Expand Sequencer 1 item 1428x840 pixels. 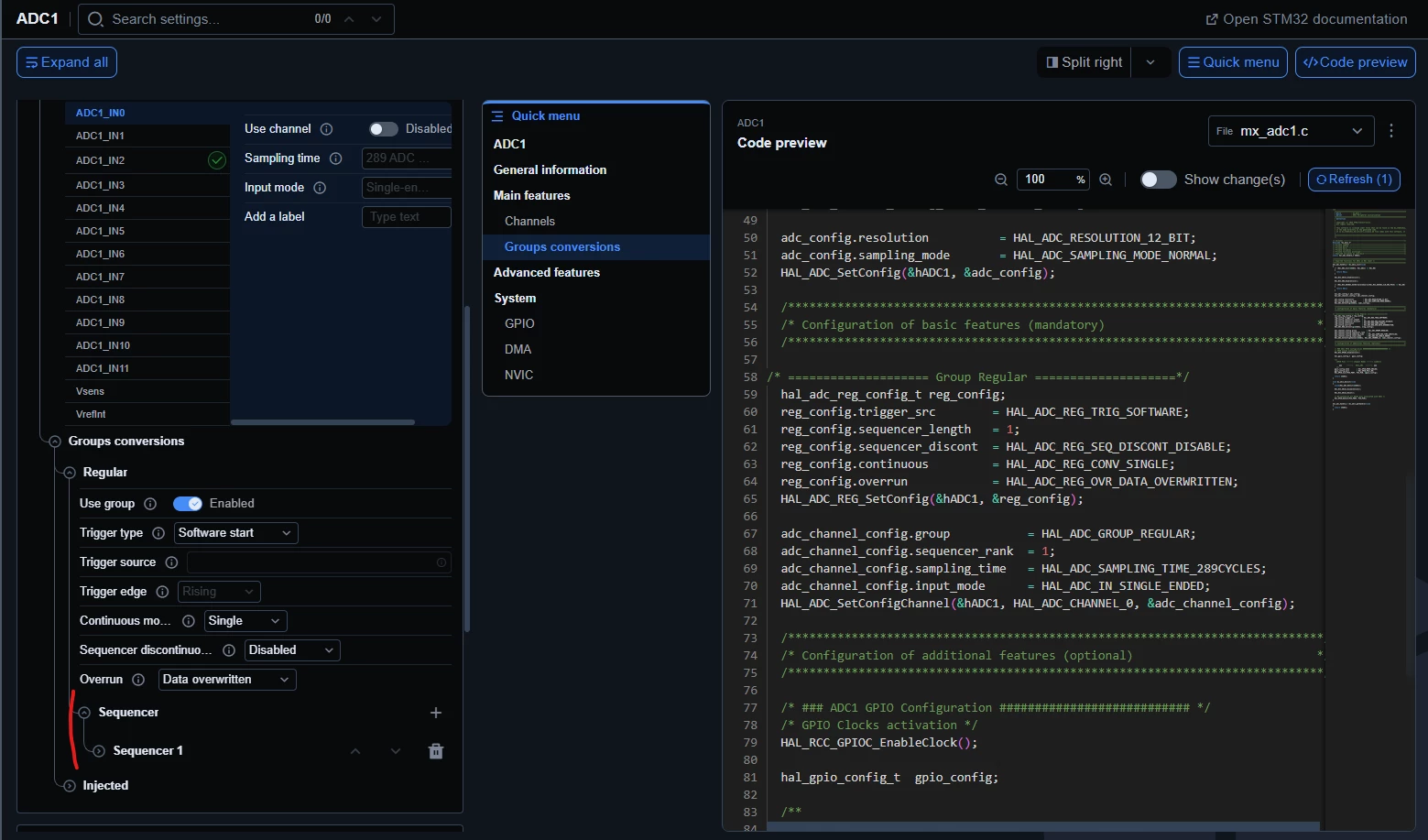(99, 751)
